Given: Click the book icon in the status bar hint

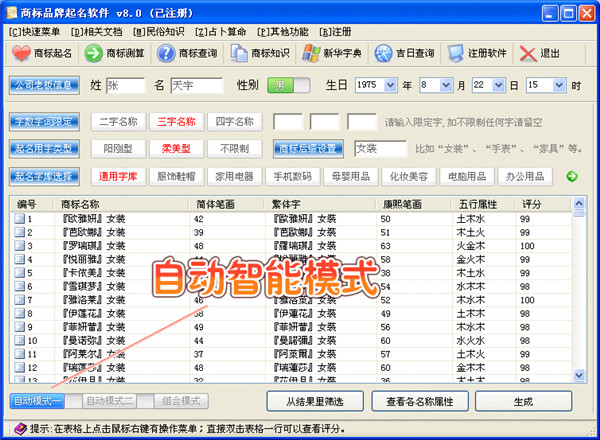Looking at the screenshot, I should [x=20, y=429].
